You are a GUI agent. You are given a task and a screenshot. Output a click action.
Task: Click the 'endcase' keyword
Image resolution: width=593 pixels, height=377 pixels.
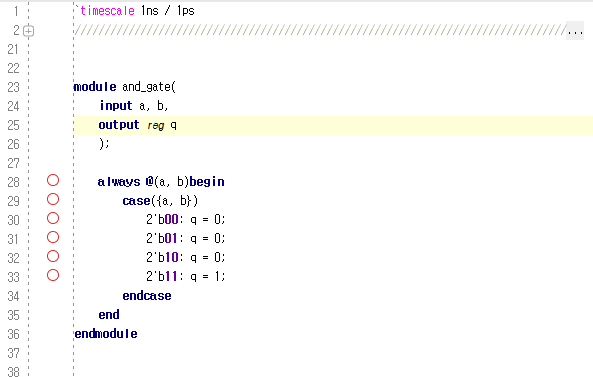(x=147, y=295)
